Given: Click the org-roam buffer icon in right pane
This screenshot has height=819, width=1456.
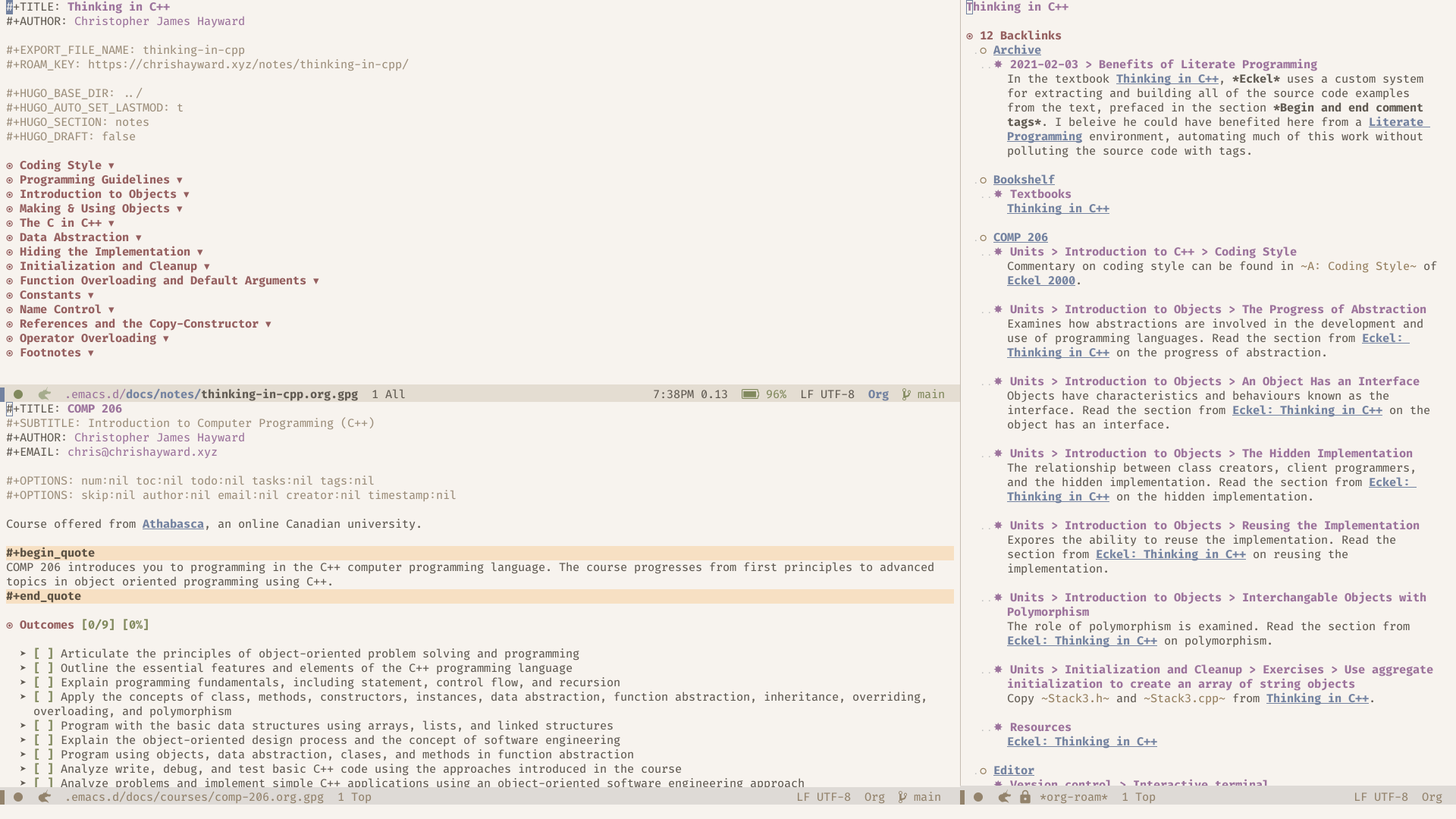Looking at the screenshot, I should [1004, 797].
